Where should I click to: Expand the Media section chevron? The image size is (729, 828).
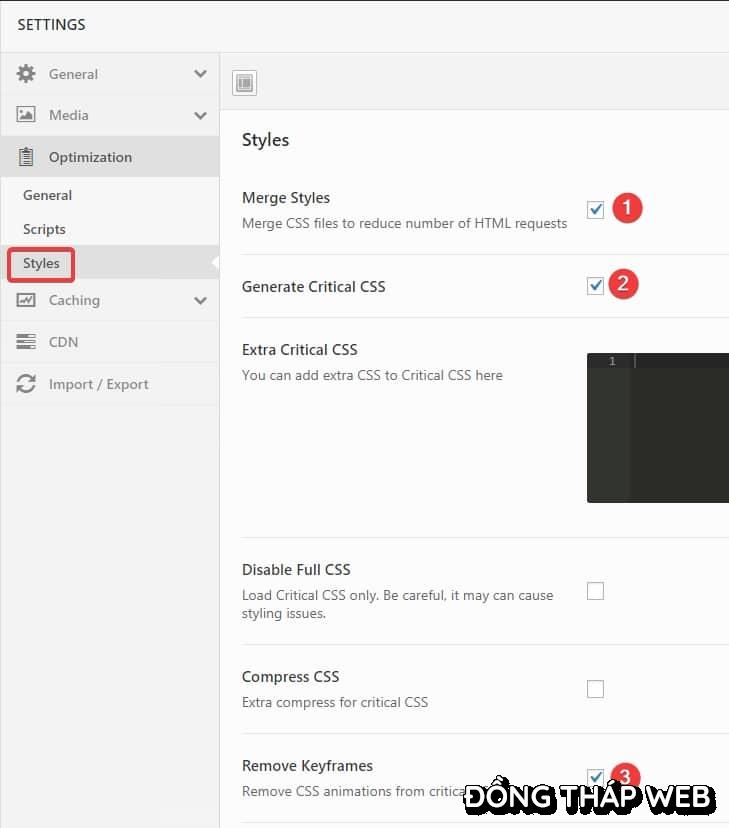tap(200, 115)
